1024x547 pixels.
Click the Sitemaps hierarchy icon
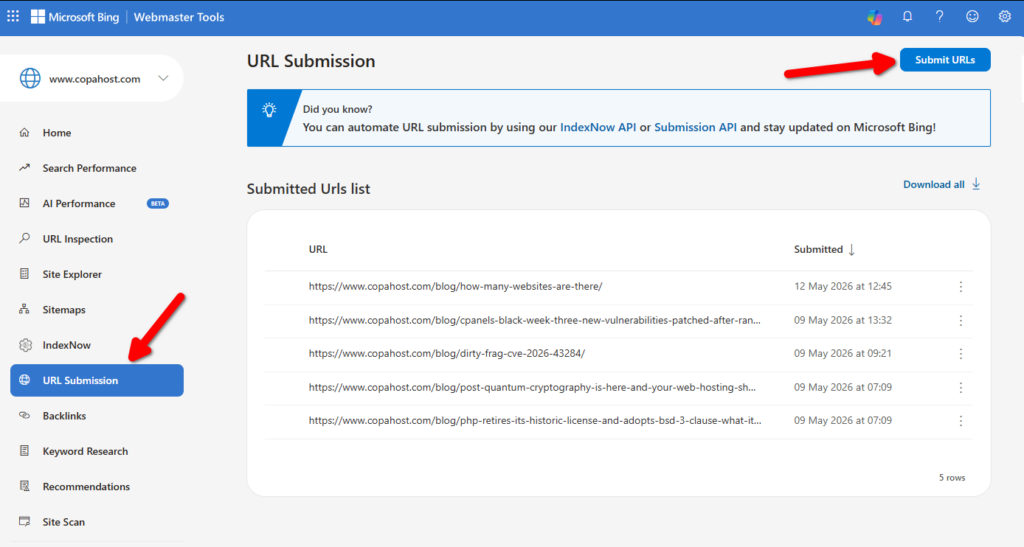(24, 309)
